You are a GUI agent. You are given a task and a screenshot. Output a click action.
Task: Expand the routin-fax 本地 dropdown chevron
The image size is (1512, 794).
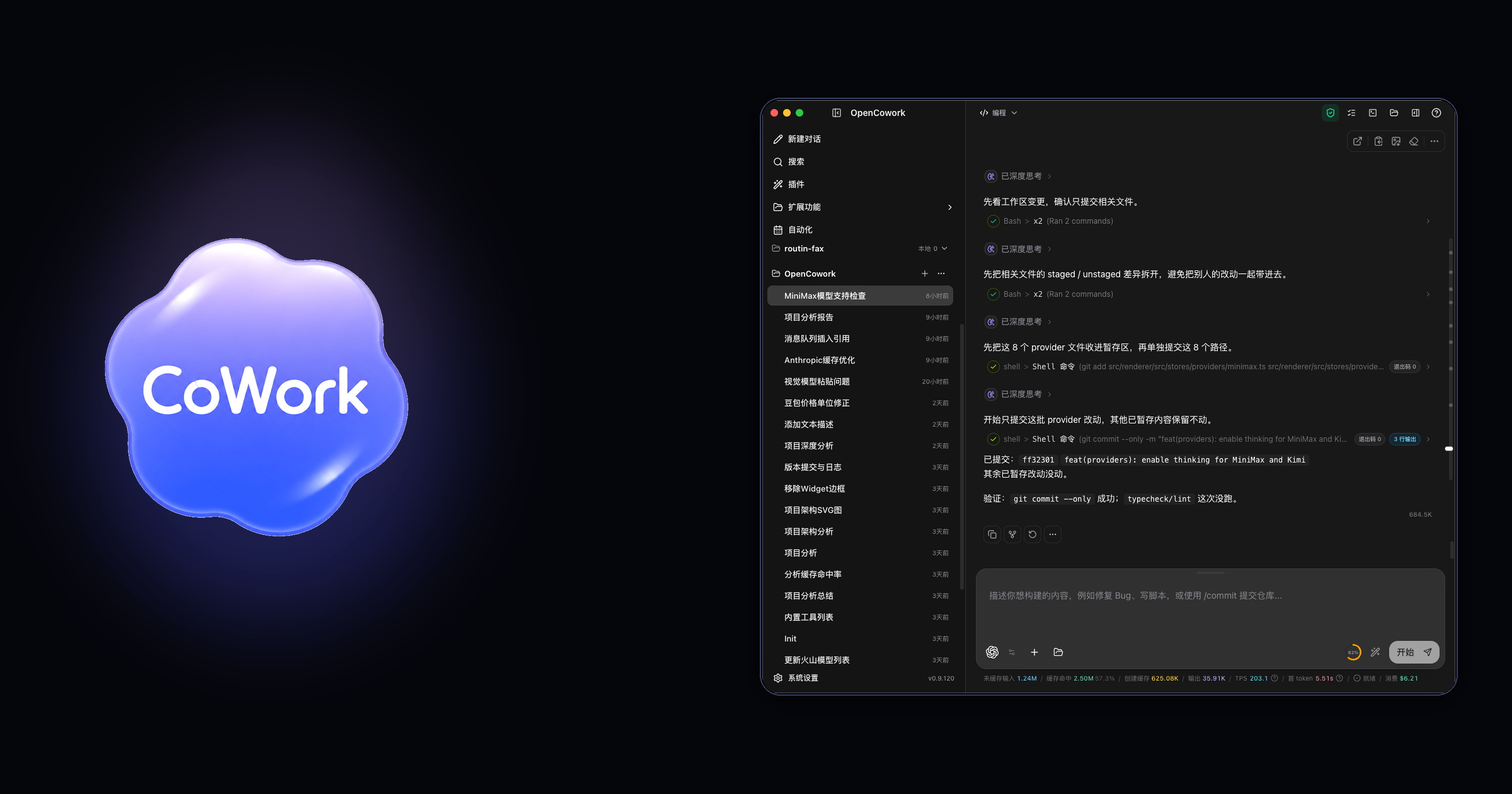(944, 248)
